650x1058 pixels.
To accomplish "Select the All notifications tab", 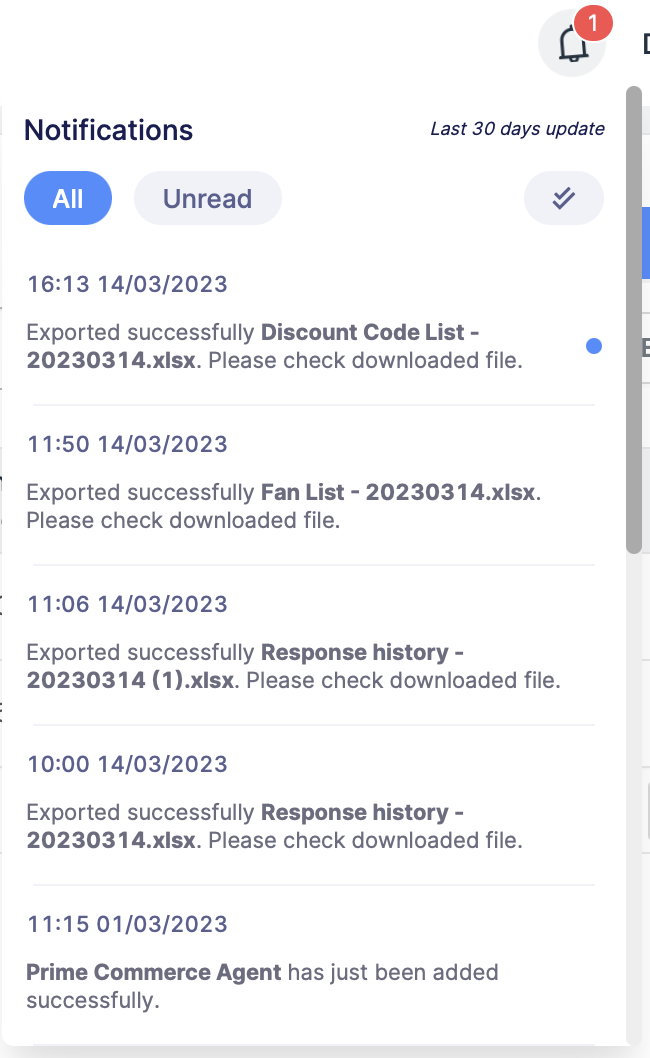I will tap(68, 198).
